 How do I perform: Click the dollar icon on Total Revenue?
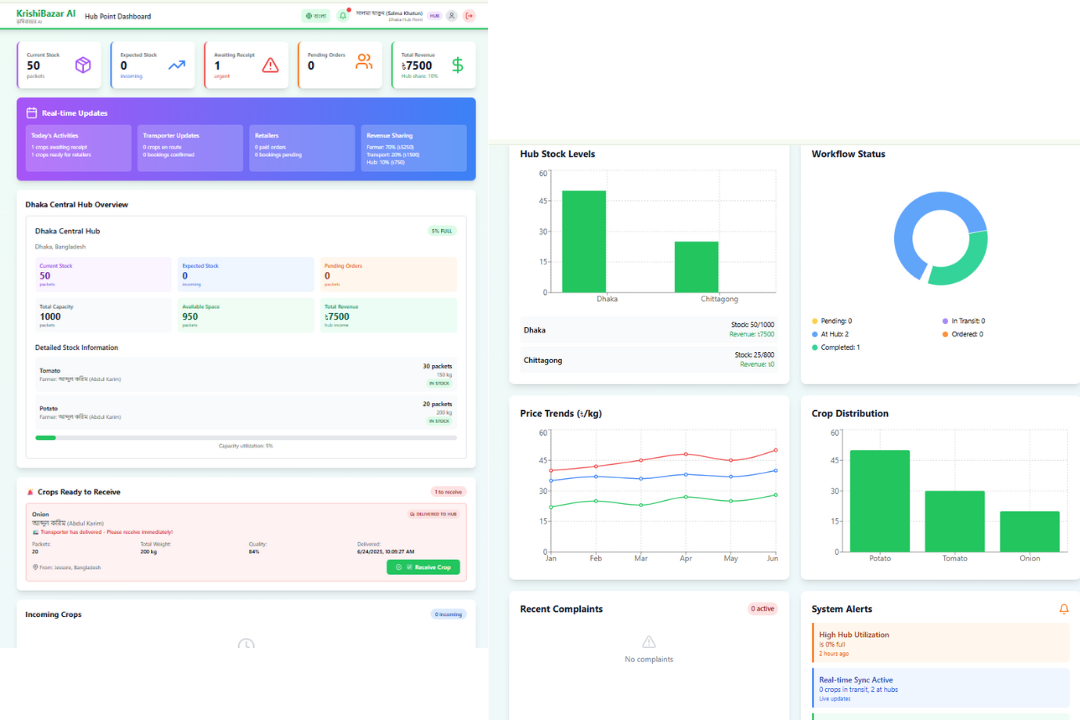(457, 65)
